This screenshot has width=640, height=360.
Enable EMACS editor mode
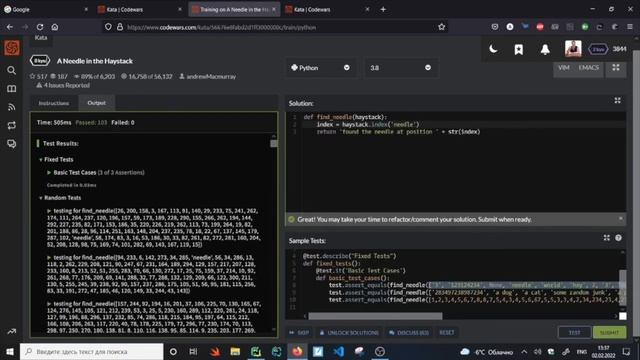(588, 68)
